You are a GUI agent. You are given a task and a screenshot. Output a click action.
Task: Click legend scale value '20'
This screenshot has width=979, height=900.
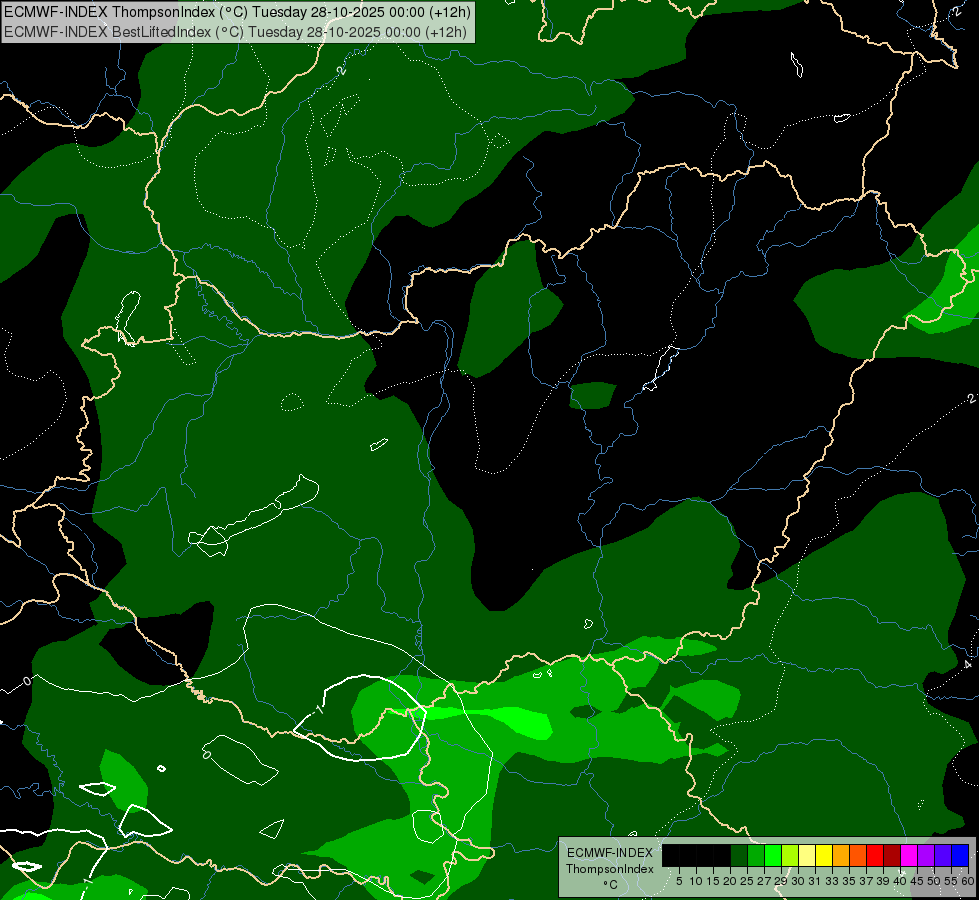(731, 881)
